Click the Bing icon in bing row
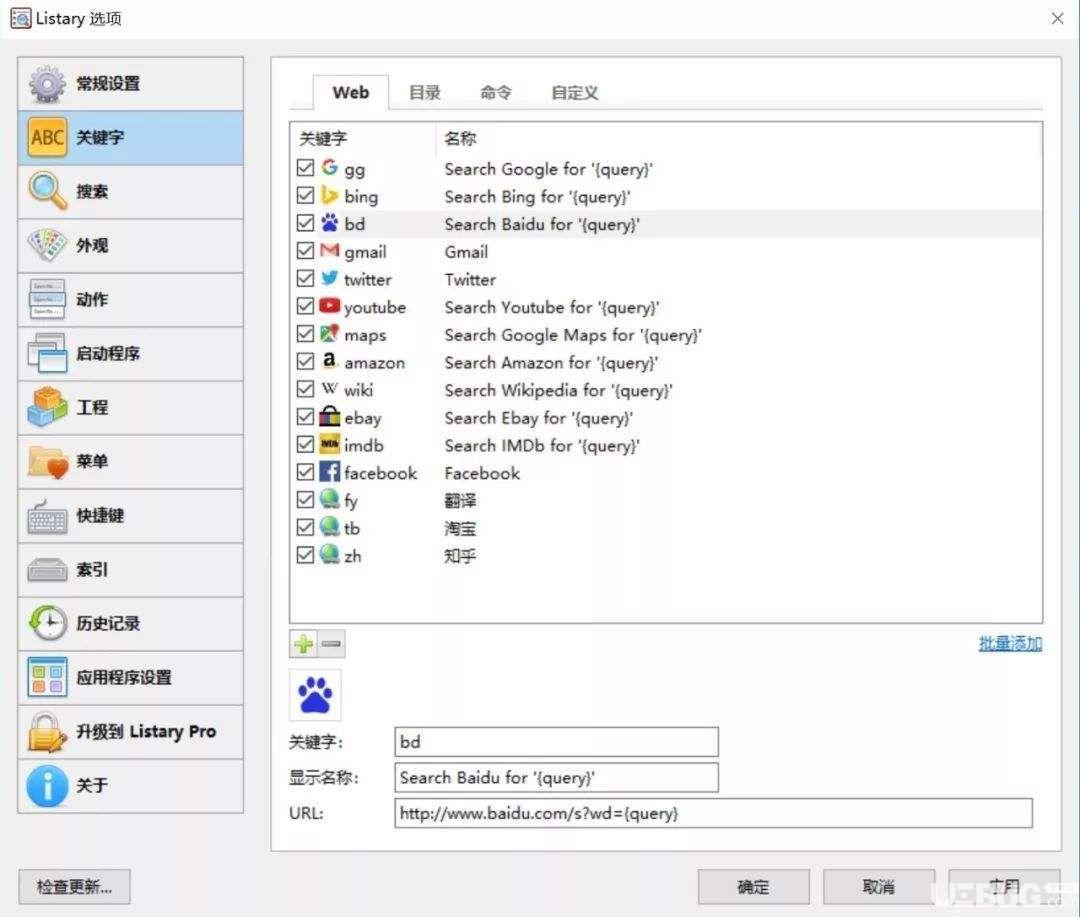Viewport: 1080px width, 917px height. coord(330,196)
